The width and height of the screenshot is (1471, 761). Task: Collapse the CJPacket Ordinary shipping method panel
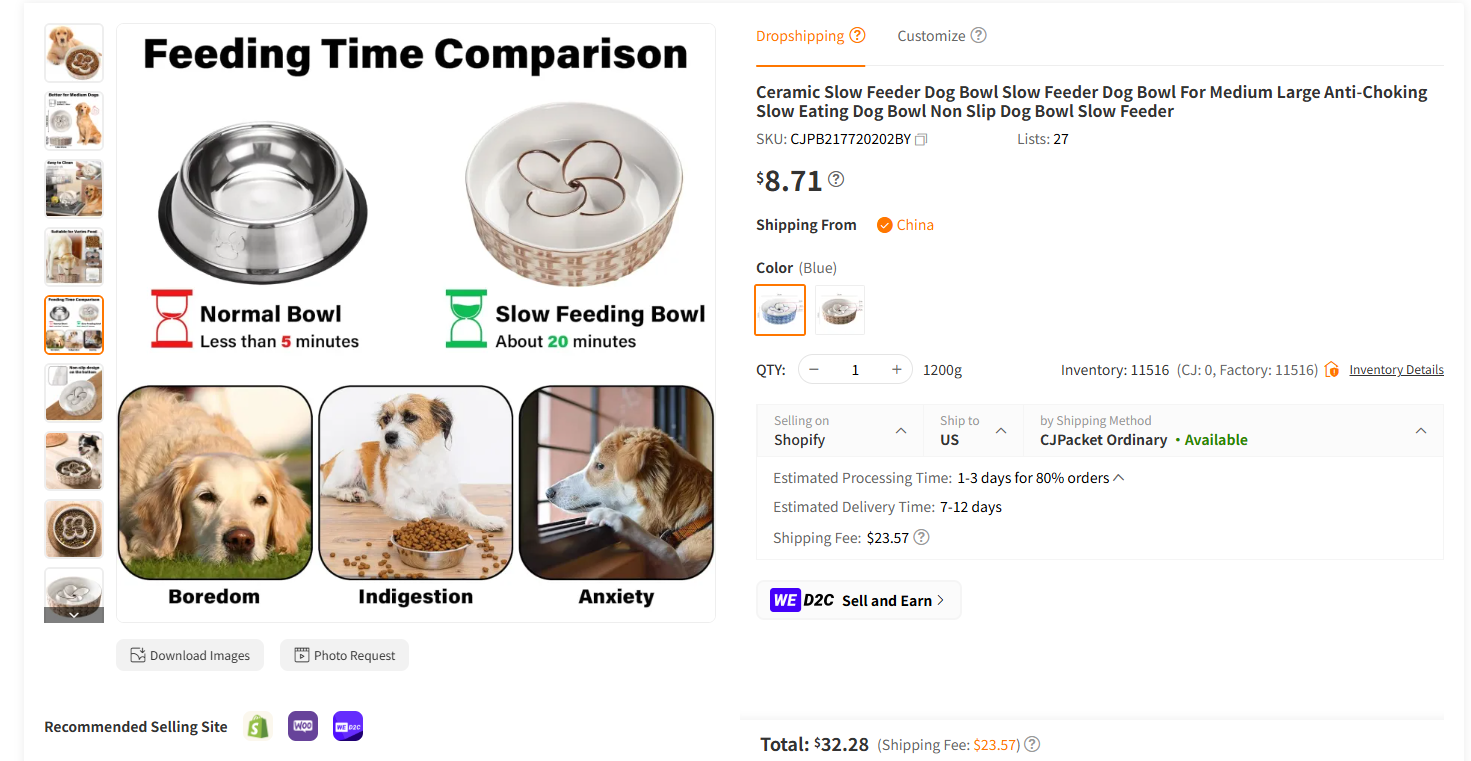pos(1421,431)
